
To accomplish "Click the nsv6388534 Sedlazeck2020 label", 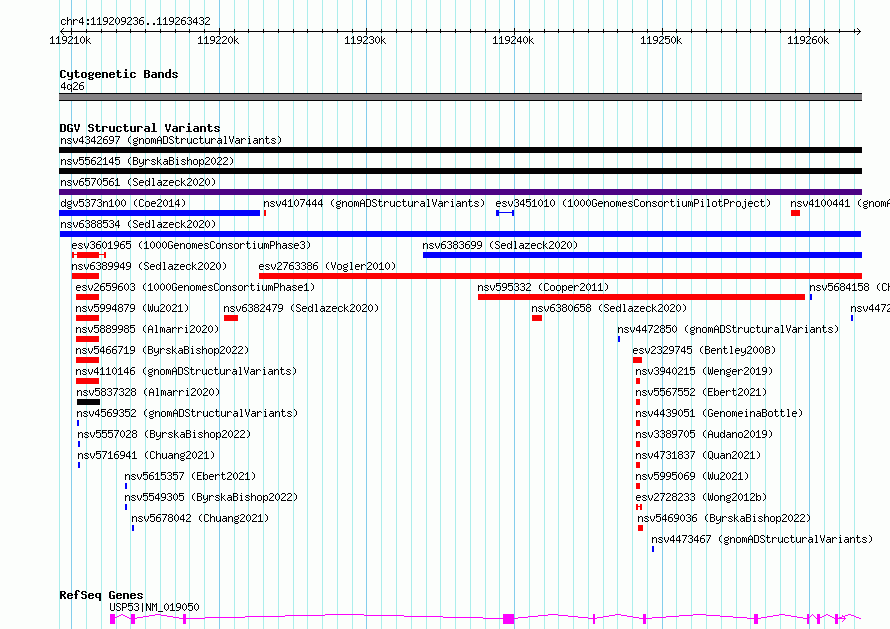I will 138,224.
